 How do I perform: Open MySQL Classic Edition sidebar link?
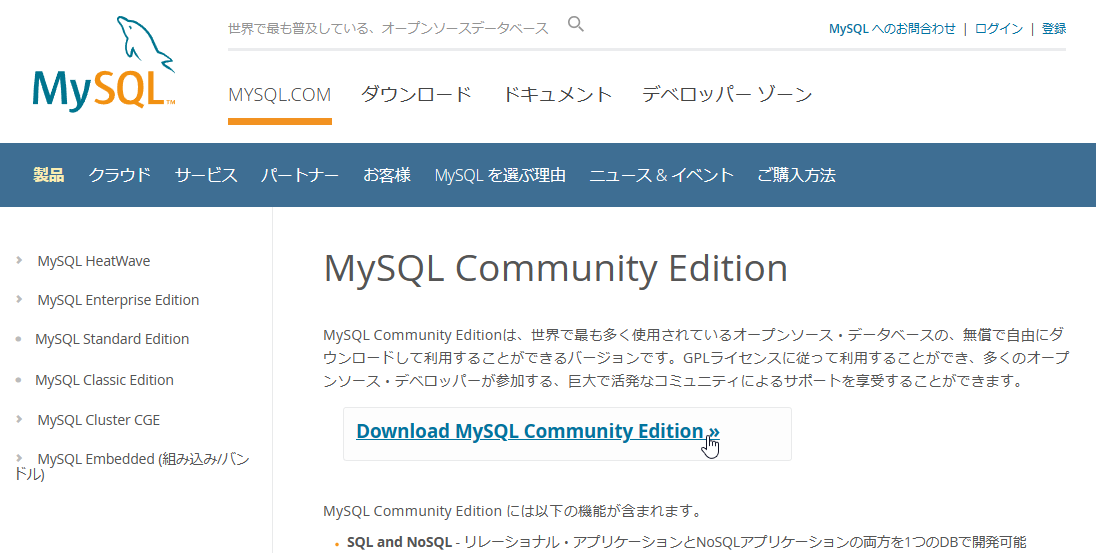pyautogui.click(x=104, y=380)
